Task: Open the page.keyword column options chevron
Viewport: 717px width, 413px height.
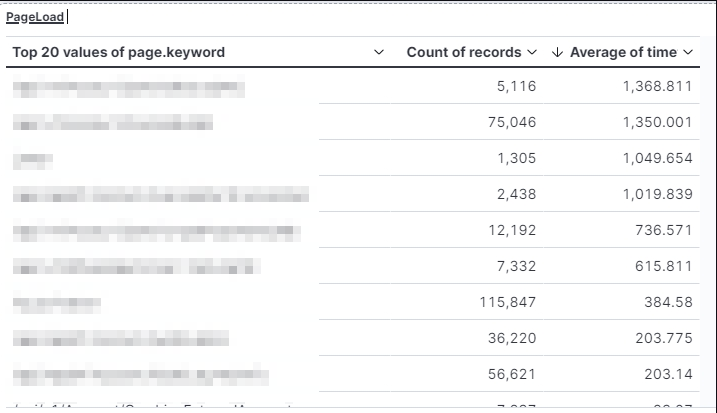Action: 379,52
